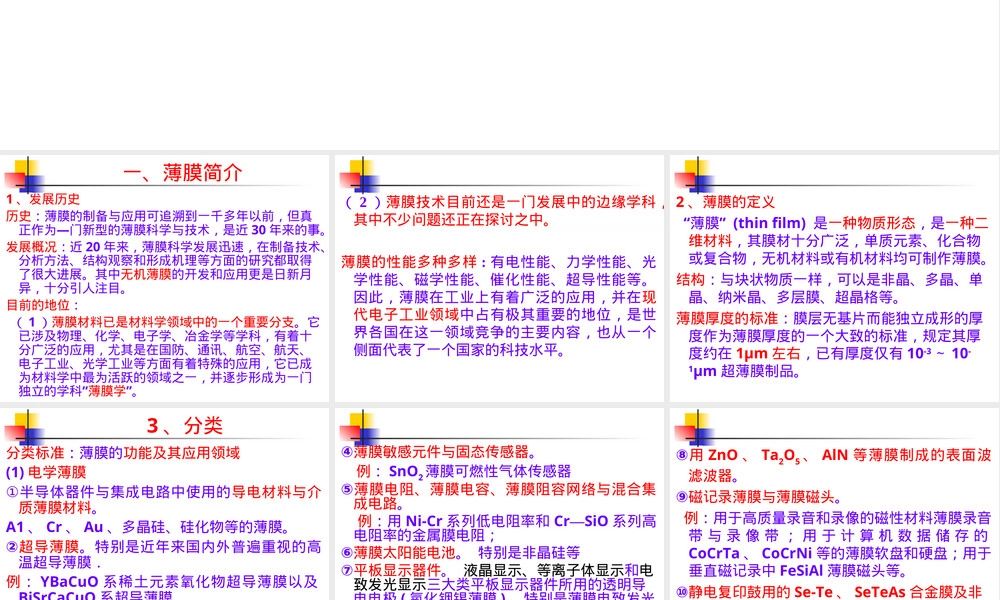Image resolution: width=1000 pixels, height=600 pixels.
Task: Open the slide titled 3、分类
Action: pyautogui.click(x=165, y=503)
